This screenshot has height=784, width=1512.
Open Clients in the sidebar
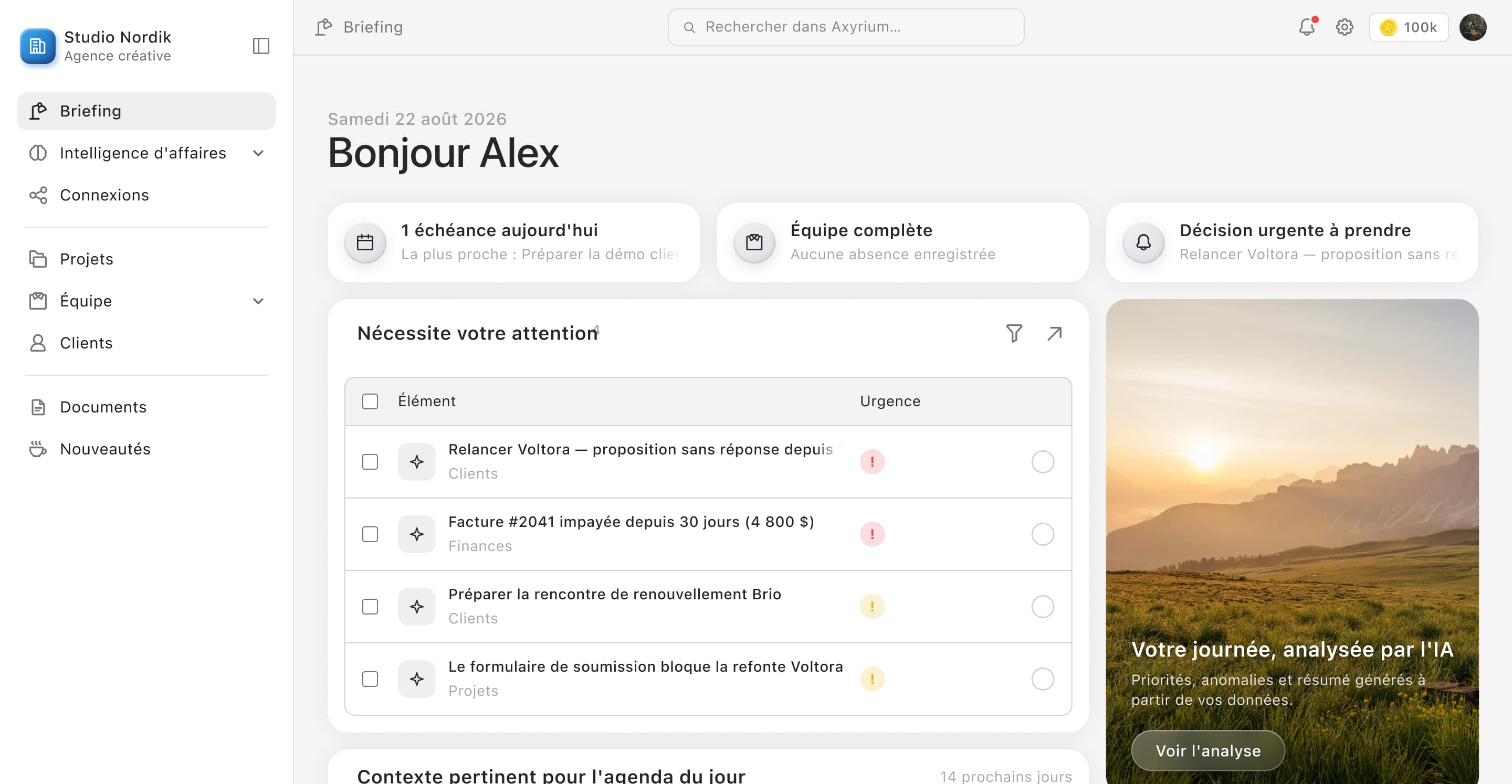[x=146, y=343]
